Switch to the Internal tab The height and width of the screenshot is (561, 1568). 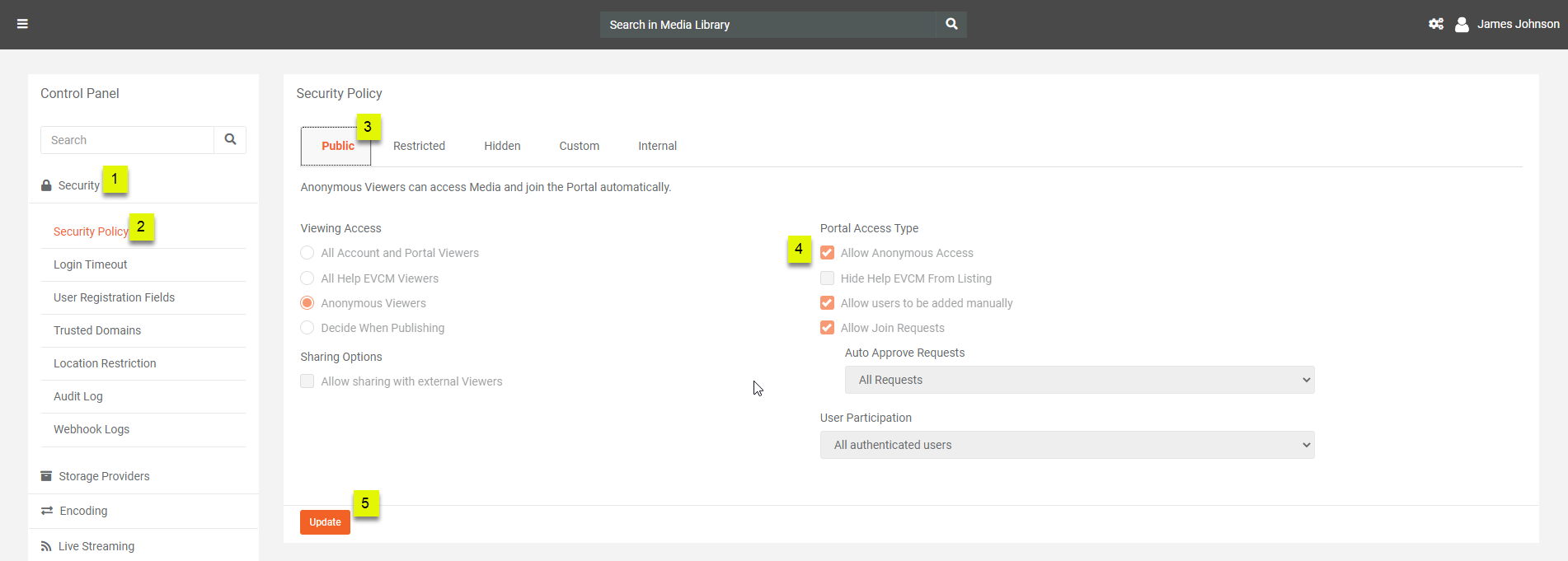pos(657,146)
